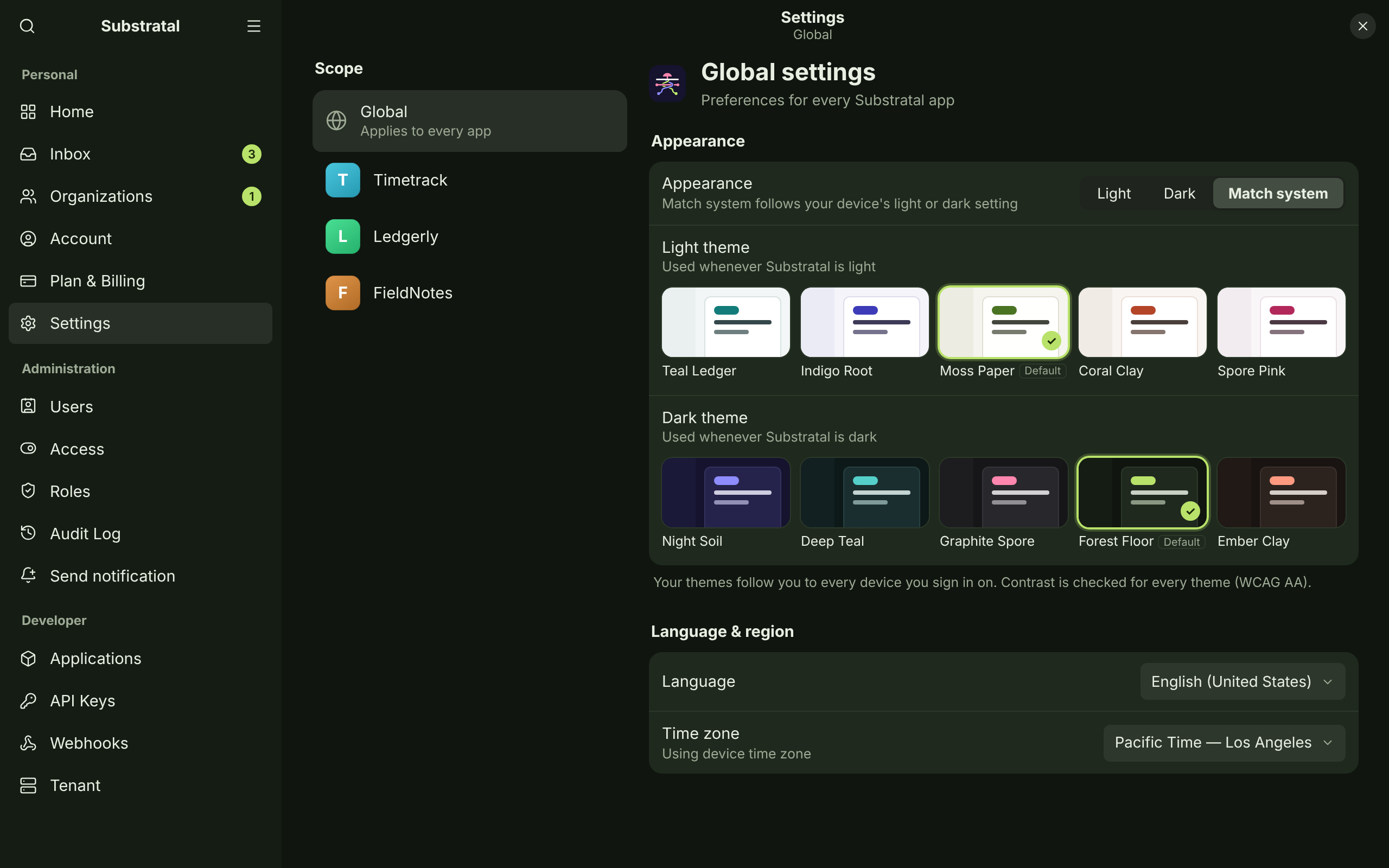The width and height of the screenshot is (1389, 868).
Task: Click the Tenant server icon
Action: (28, 786)
